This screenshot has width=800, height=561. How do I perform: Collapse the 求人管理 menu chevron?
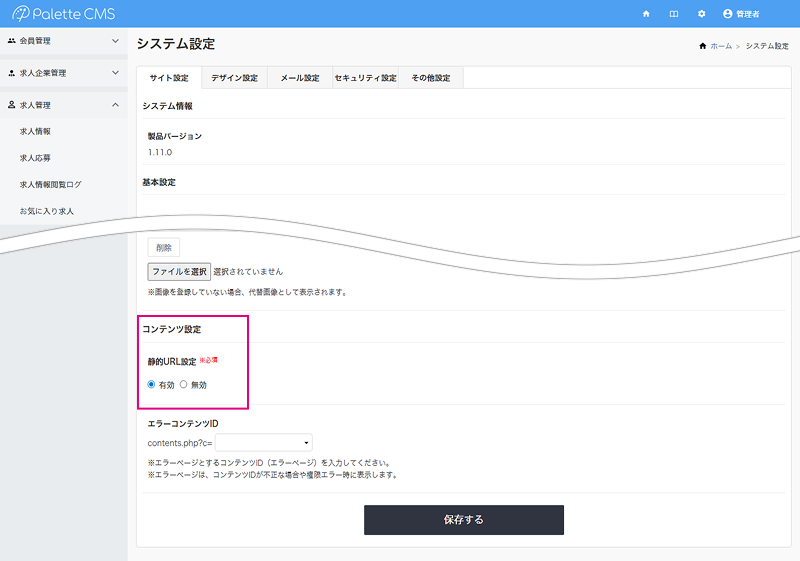tap(115, 105)
